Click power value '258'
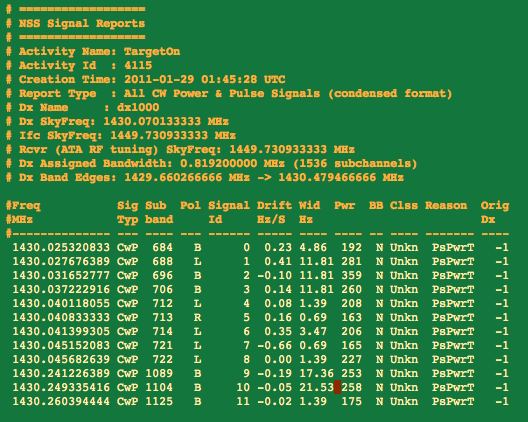 click(352, 387)
